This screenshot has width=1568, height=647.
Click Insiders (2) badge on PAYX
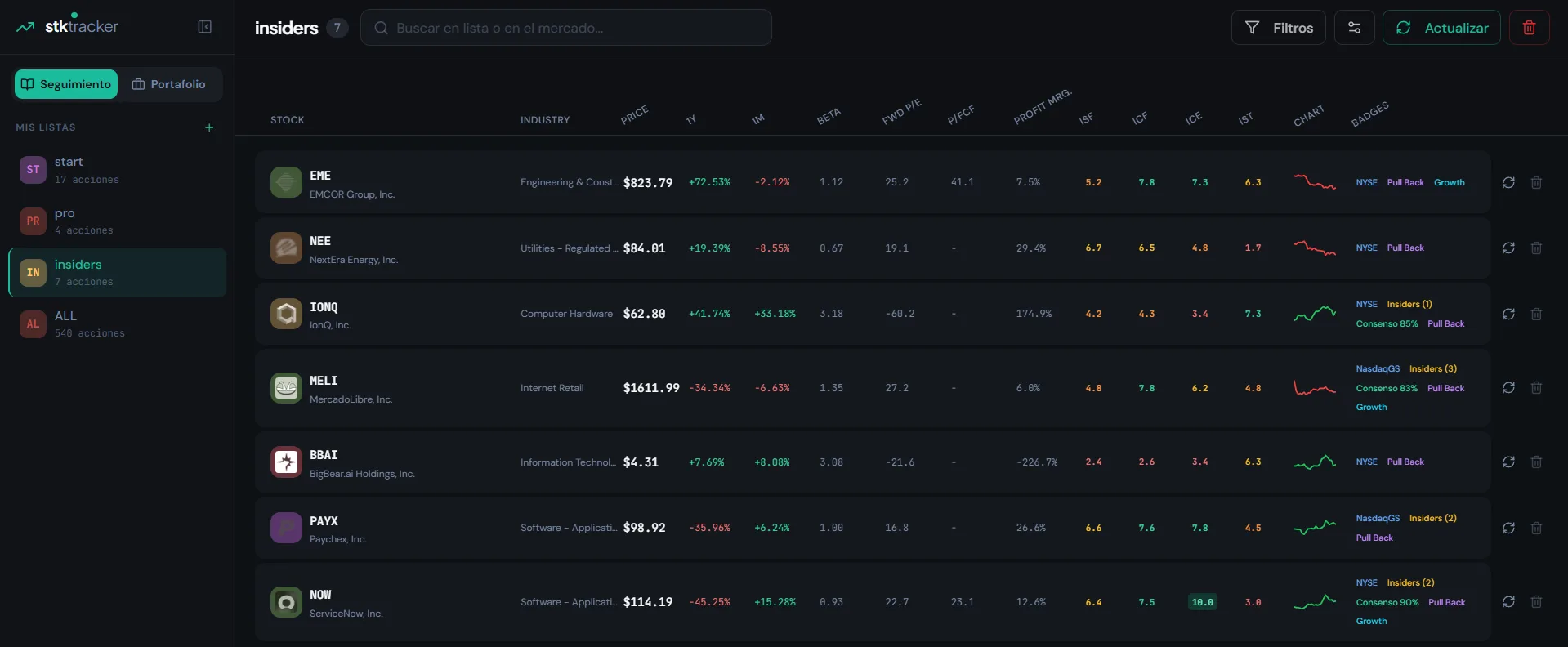[x=1433, y=518]
